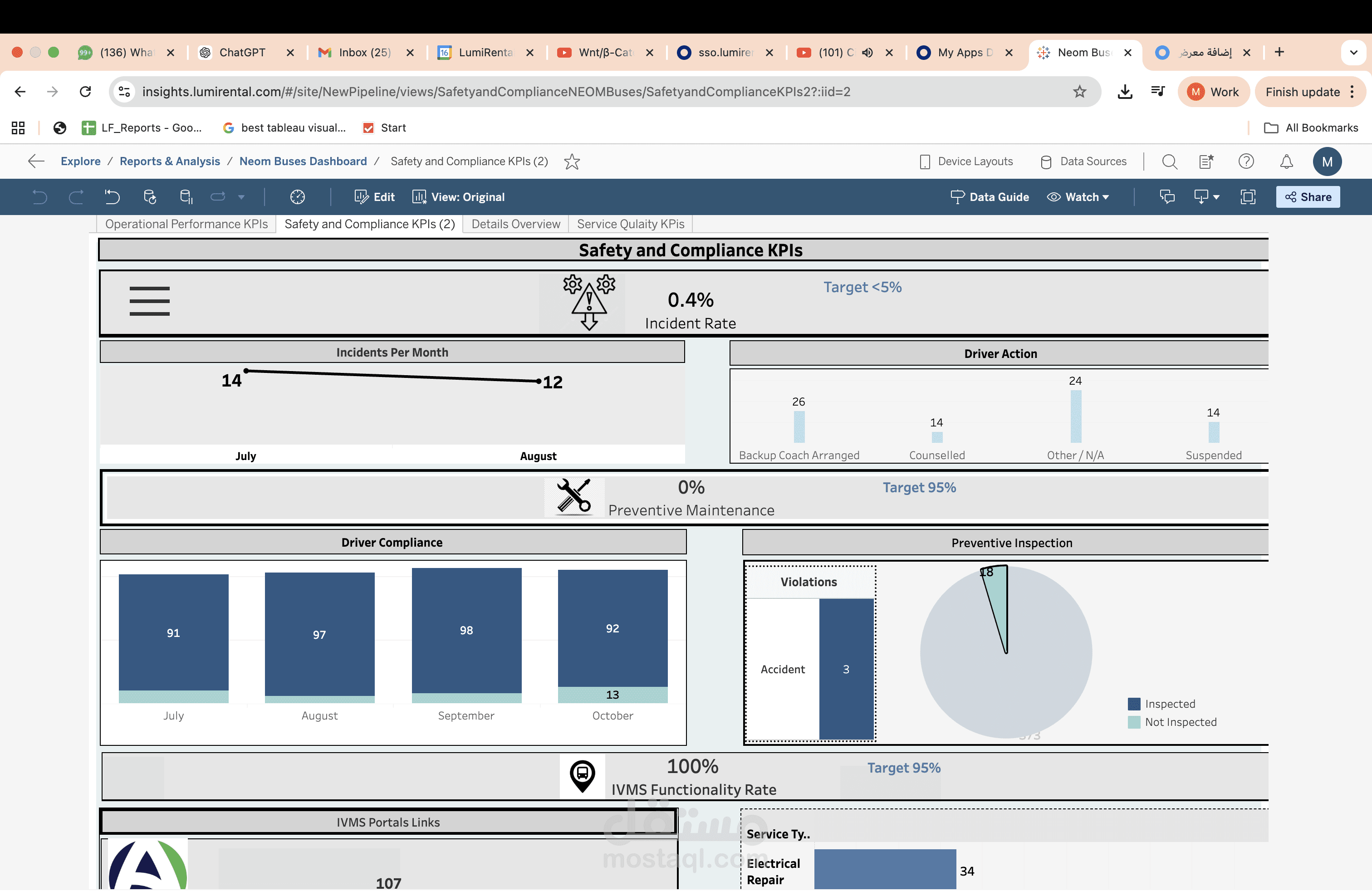
Task: Expand the Watch dropdown
Action: pyautogui.click(x=1078, y=197)
